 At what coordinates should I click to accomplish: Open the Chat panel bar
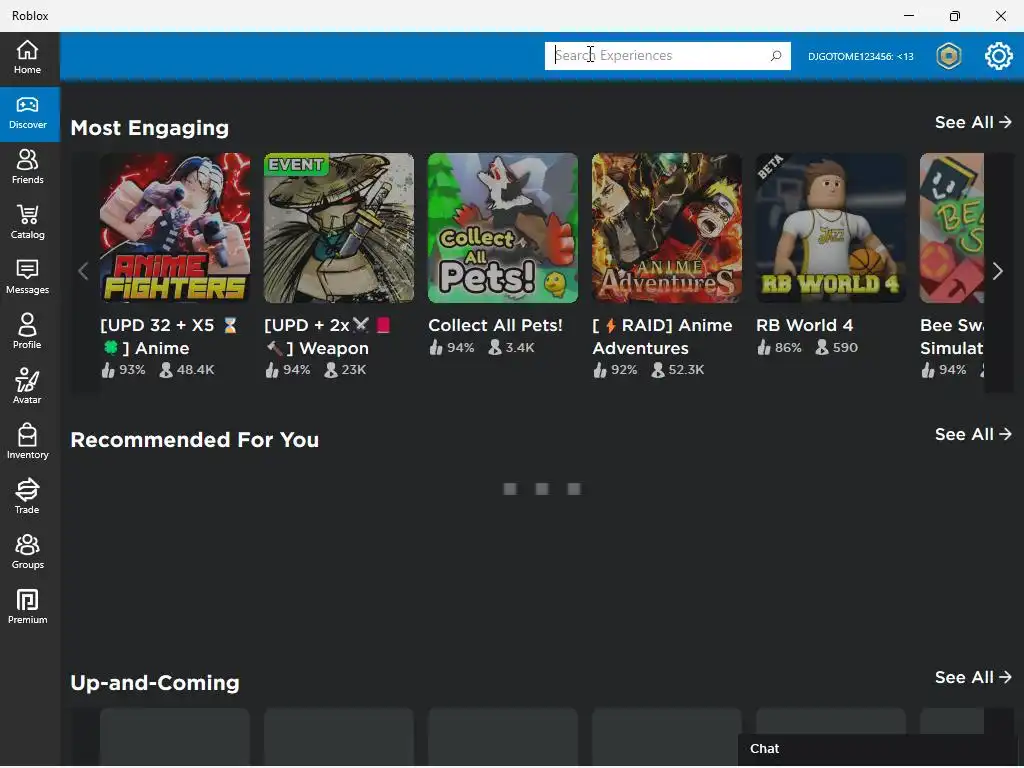[879, 749]
